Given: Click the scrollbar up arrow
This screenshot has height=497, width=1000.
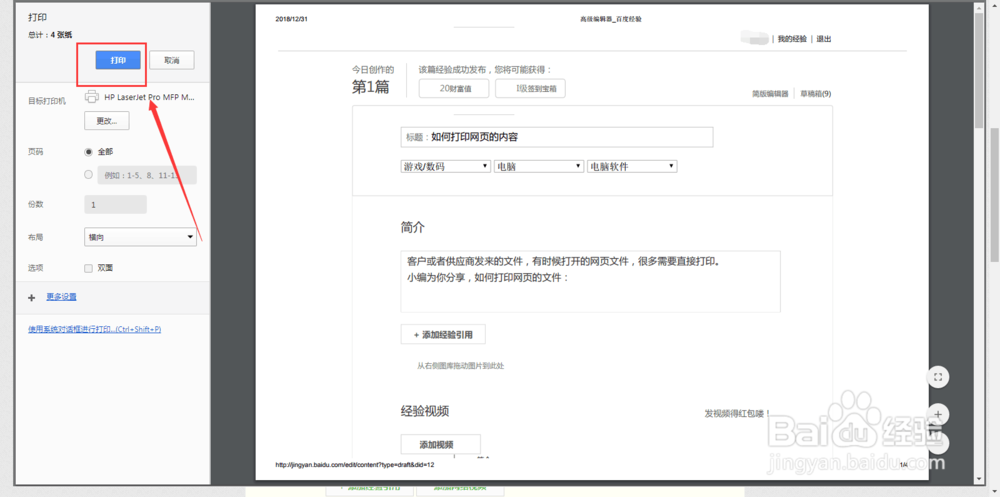Looking at the screenshot, I should (979, 6).
